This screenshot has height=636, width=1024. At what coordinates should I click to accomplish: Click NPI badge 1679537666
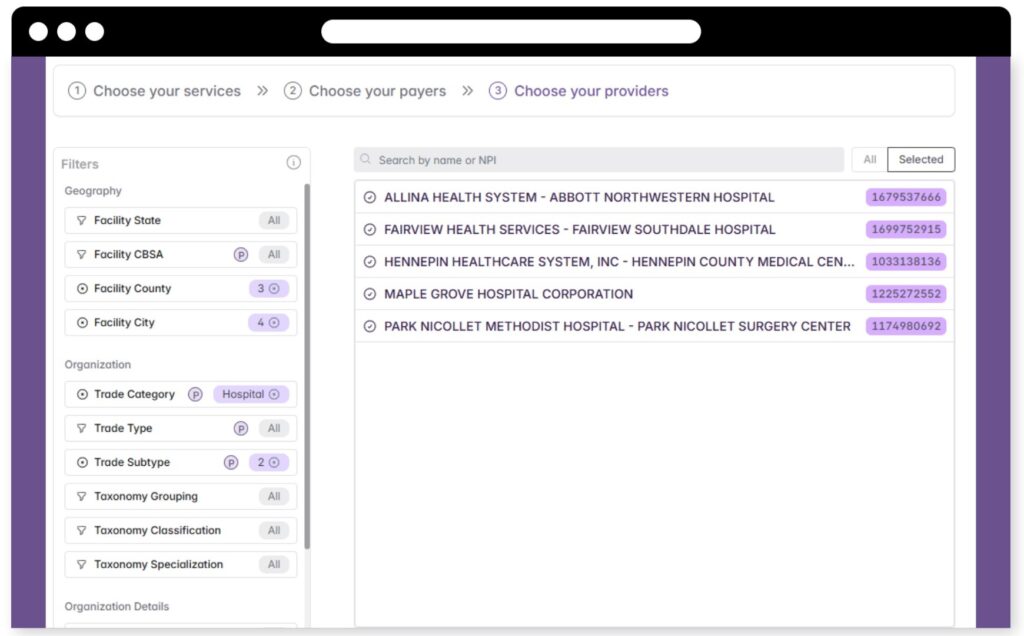click(x=906, y=197)
